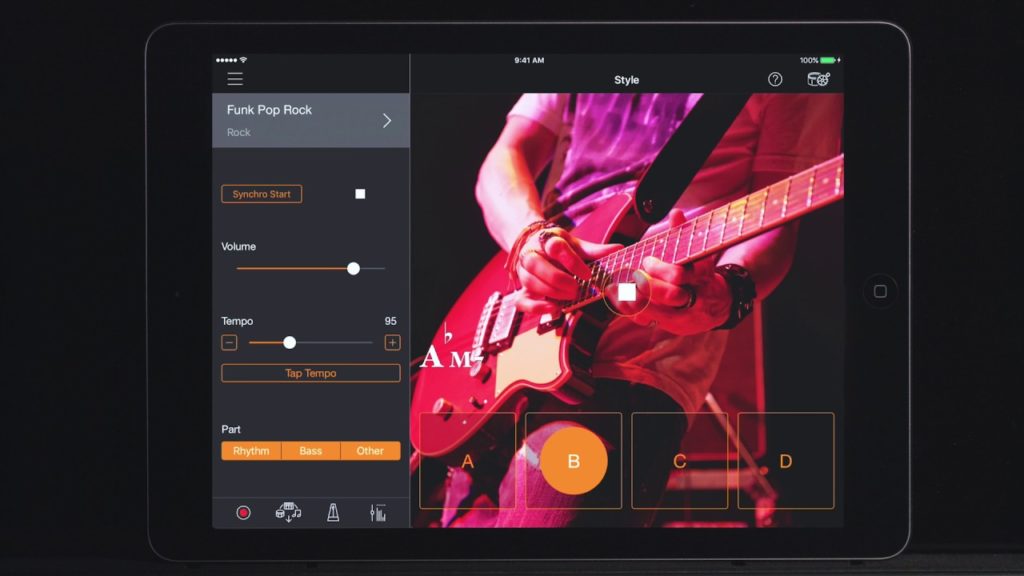This screenshot has height=576, width=1024.
Task: Open the help question mark icon
Action: 775,79
